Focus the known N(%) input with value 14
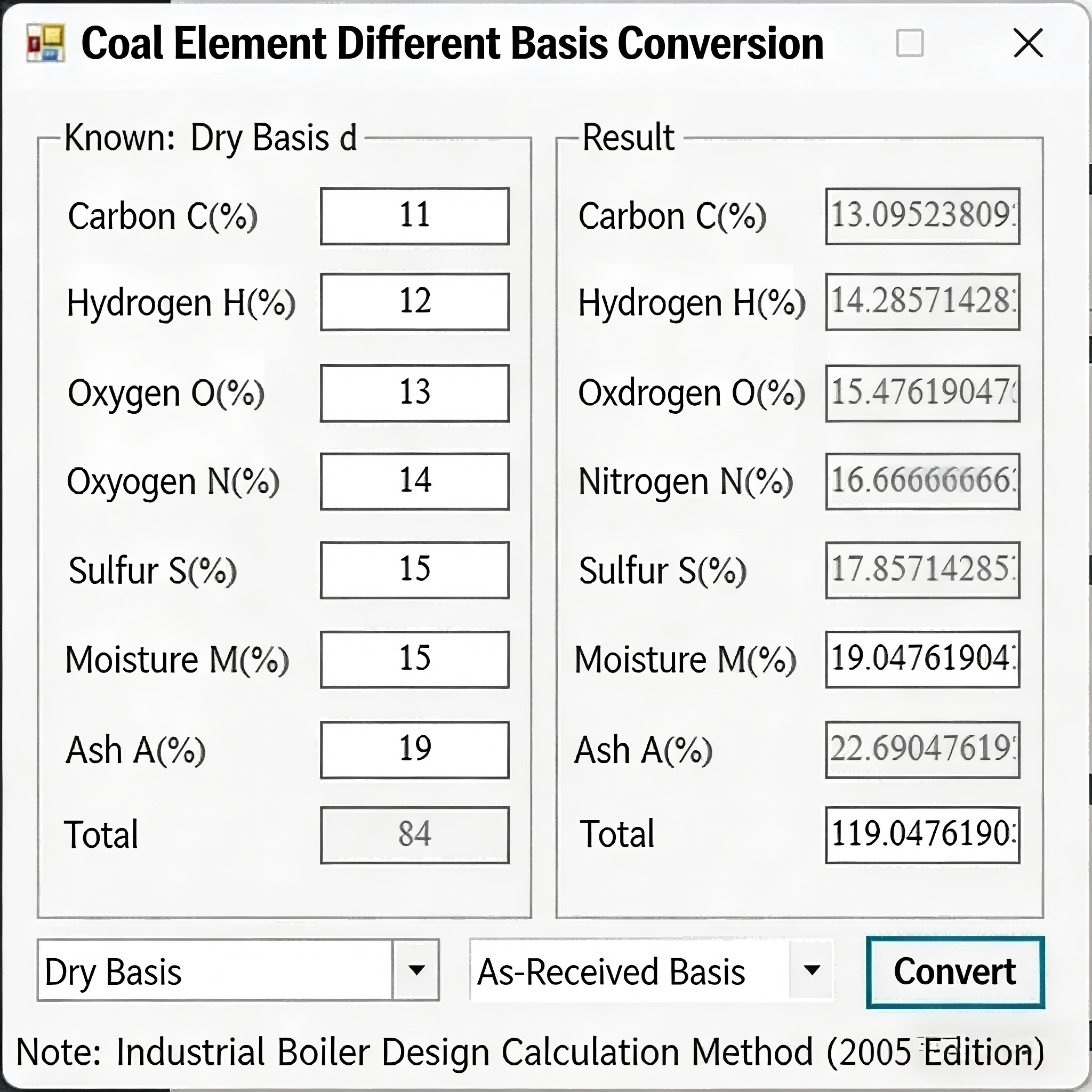 click(x=414, y=481)
